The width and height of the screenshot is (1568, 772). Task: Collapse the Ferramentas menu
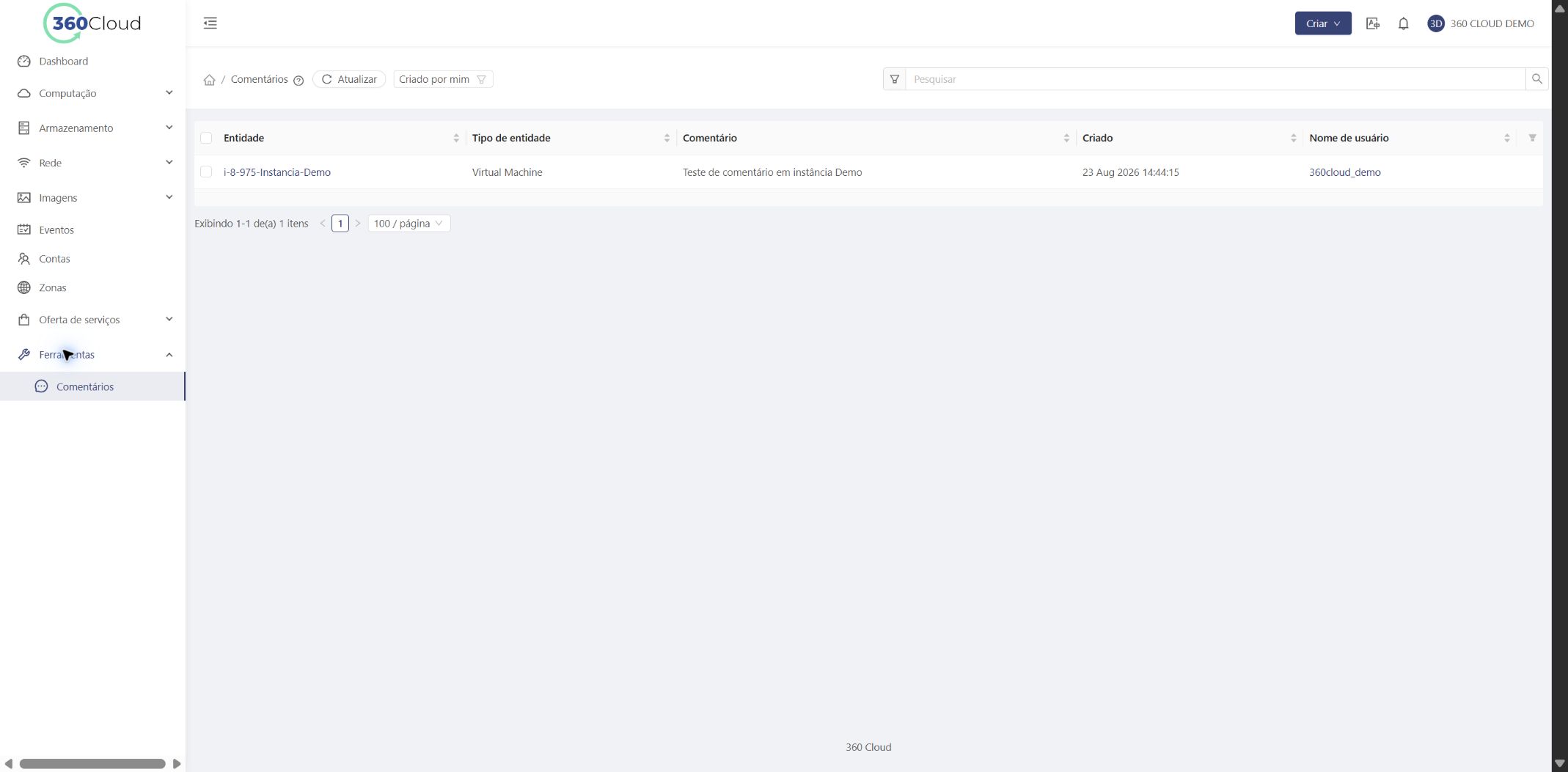click(92, 355)
